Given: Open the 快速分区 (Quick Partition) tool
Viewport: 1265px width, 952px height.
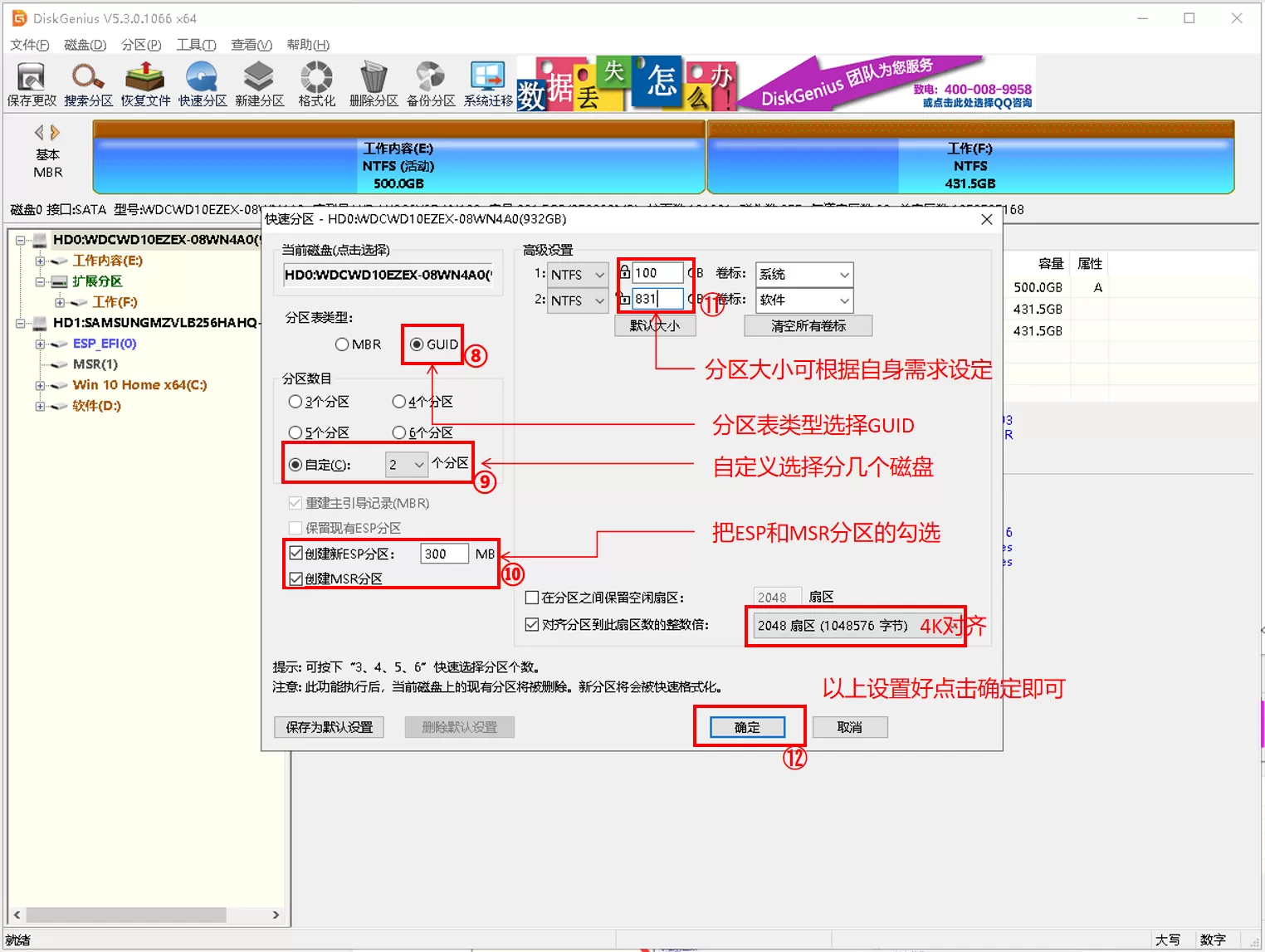Looking at the screenshot, I should (202, 83).
